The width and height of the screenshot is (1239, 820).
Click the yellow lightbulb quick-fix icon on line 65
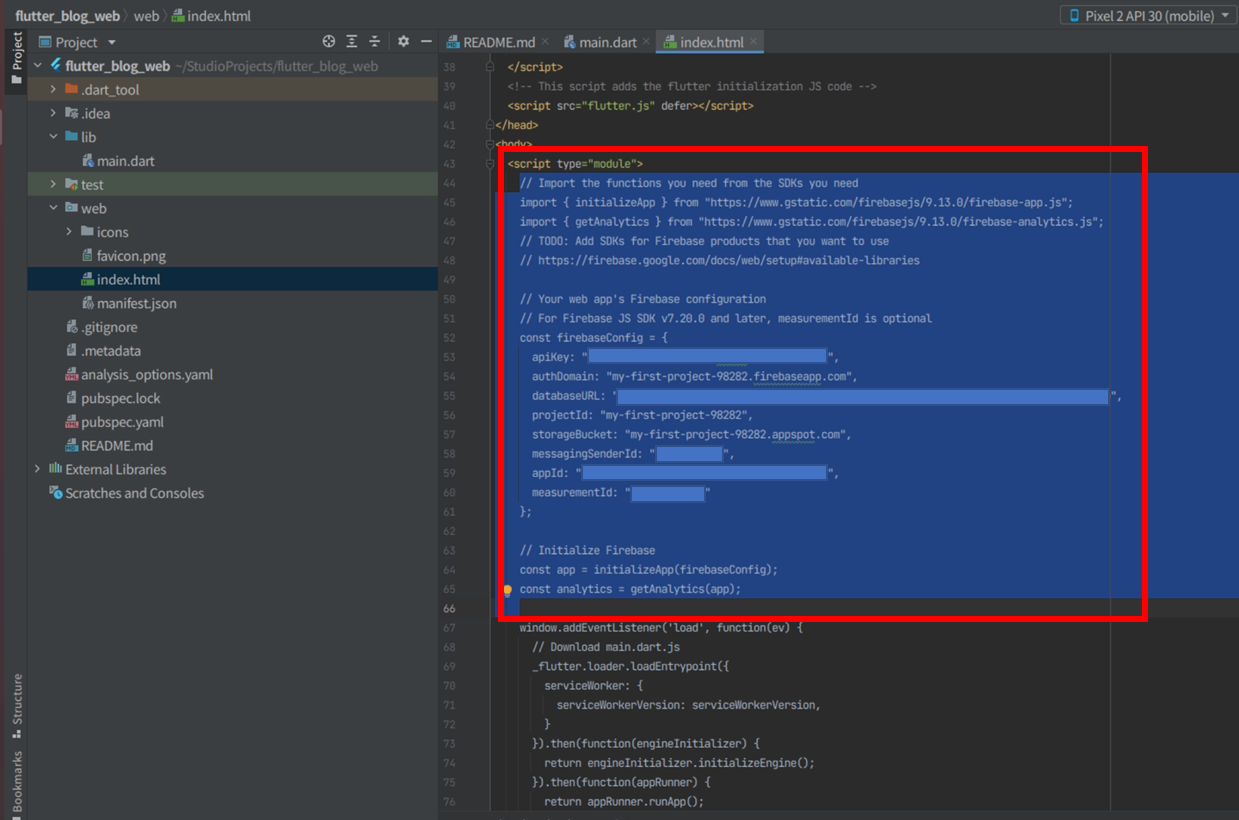(x=507, y=590)
